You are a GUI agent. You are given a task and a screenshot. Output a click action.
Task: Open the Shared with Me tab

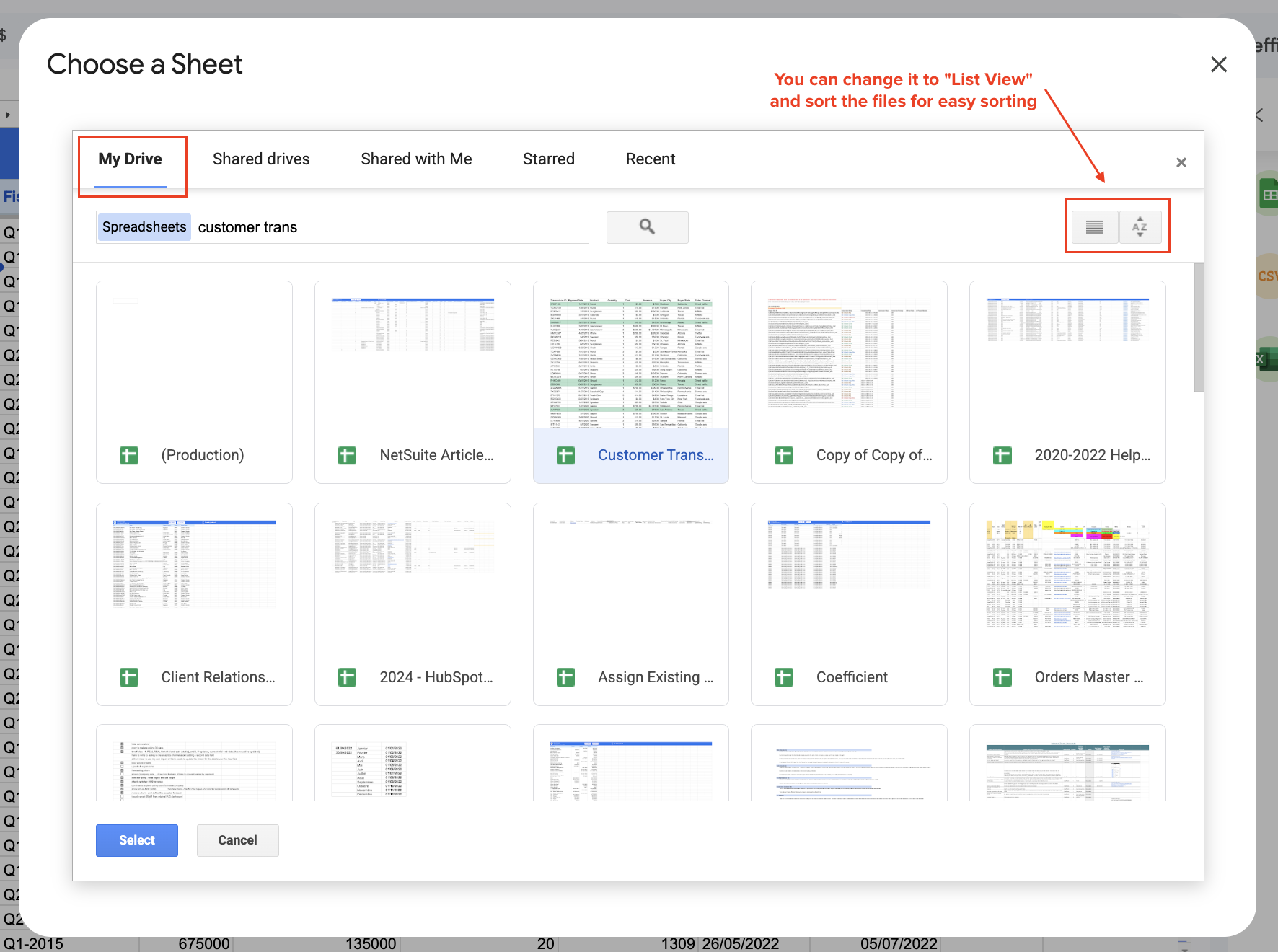[x=416, y=159]
